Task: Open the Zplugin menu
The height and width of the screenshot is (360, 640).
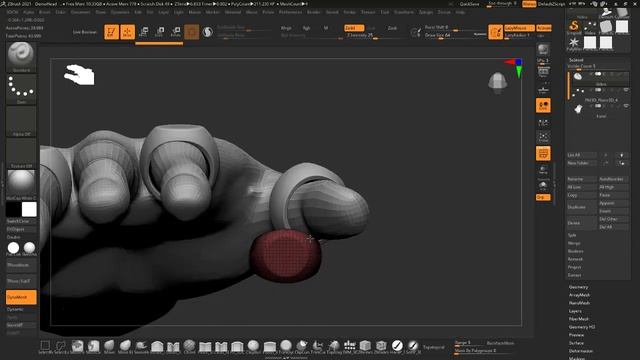Action: tap(426, 12)
